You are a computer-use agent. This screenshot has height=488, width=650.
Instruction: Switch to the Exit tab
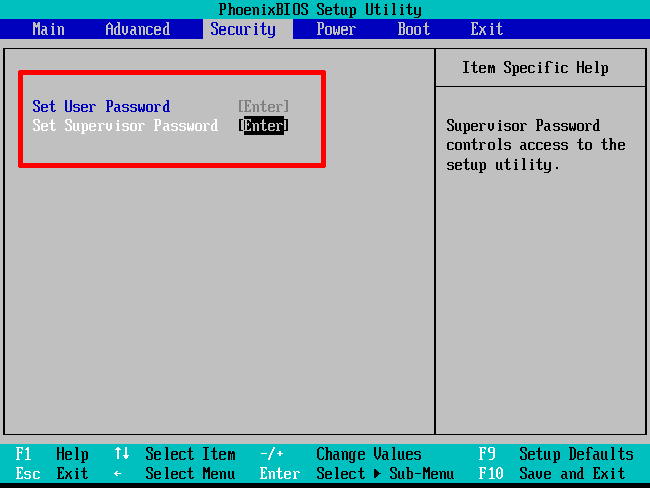coord(487,29)
